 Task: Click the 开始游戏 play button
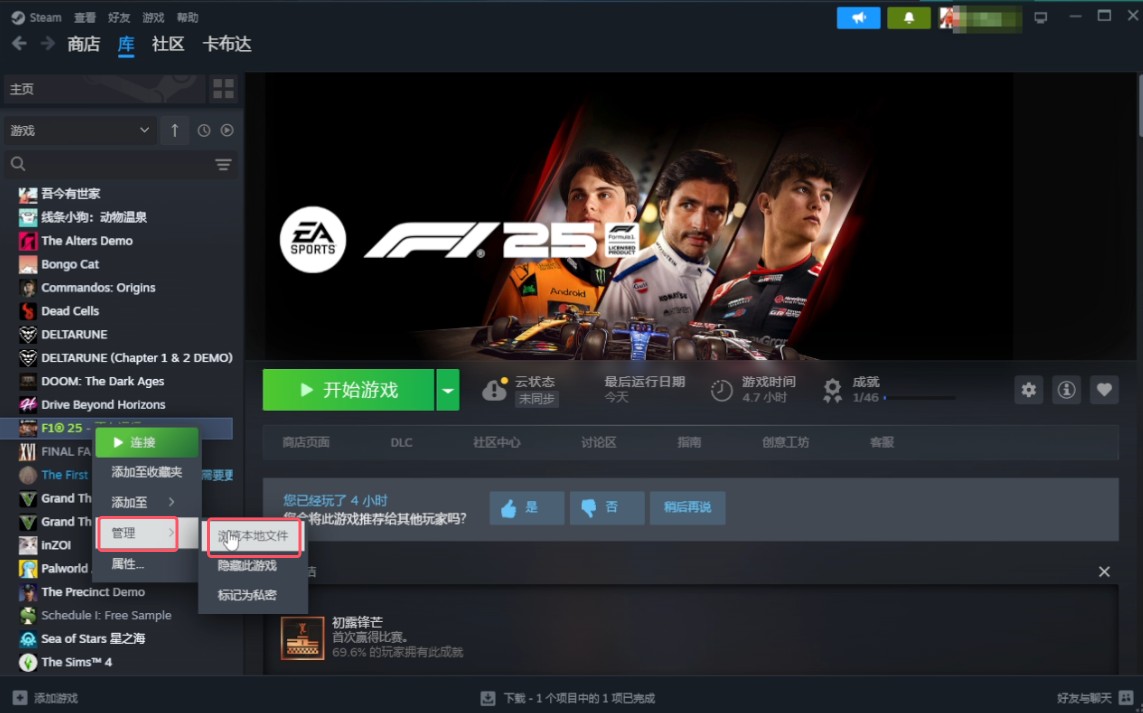coord(348,390)
